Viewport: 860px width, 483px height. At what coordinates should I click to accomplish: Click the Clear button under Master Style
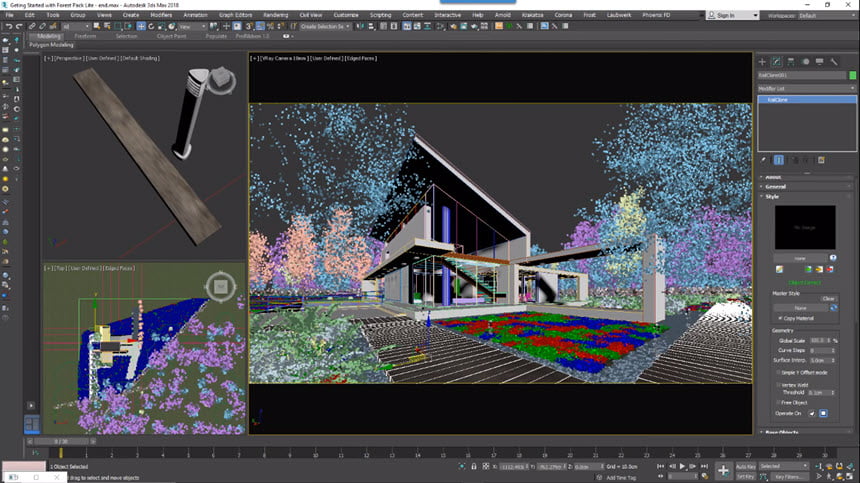(x=828, y=299)
